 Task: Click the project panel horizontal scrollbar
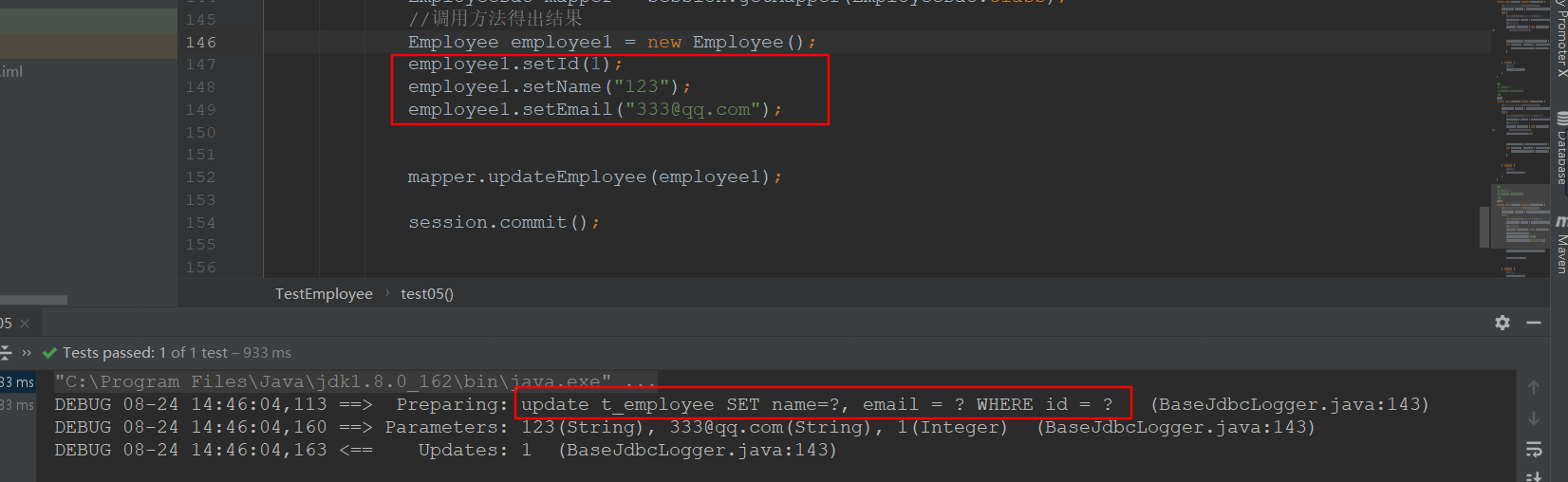33,300
